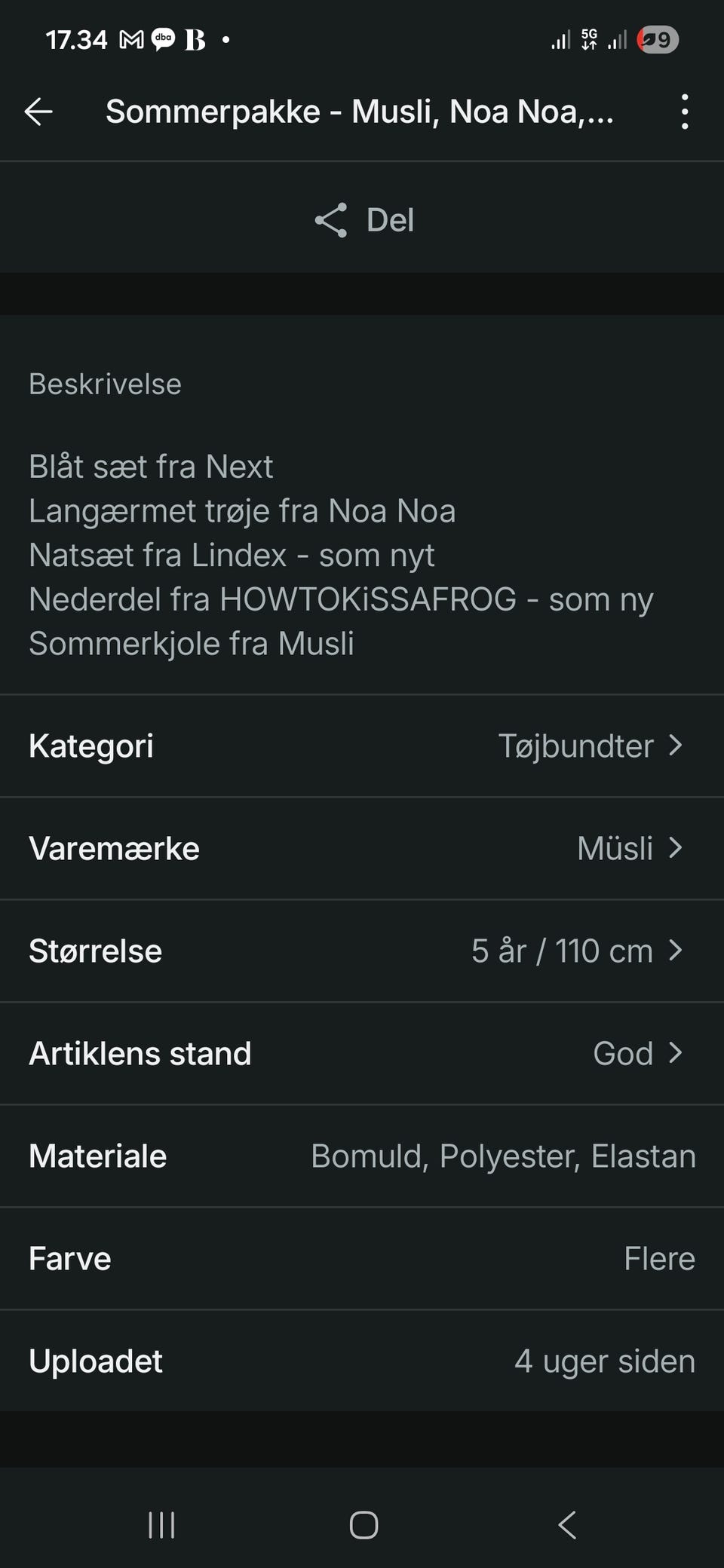724x1568 pixels.
Task: Tap the dba chat notification icon
Action: click(163, 39)
